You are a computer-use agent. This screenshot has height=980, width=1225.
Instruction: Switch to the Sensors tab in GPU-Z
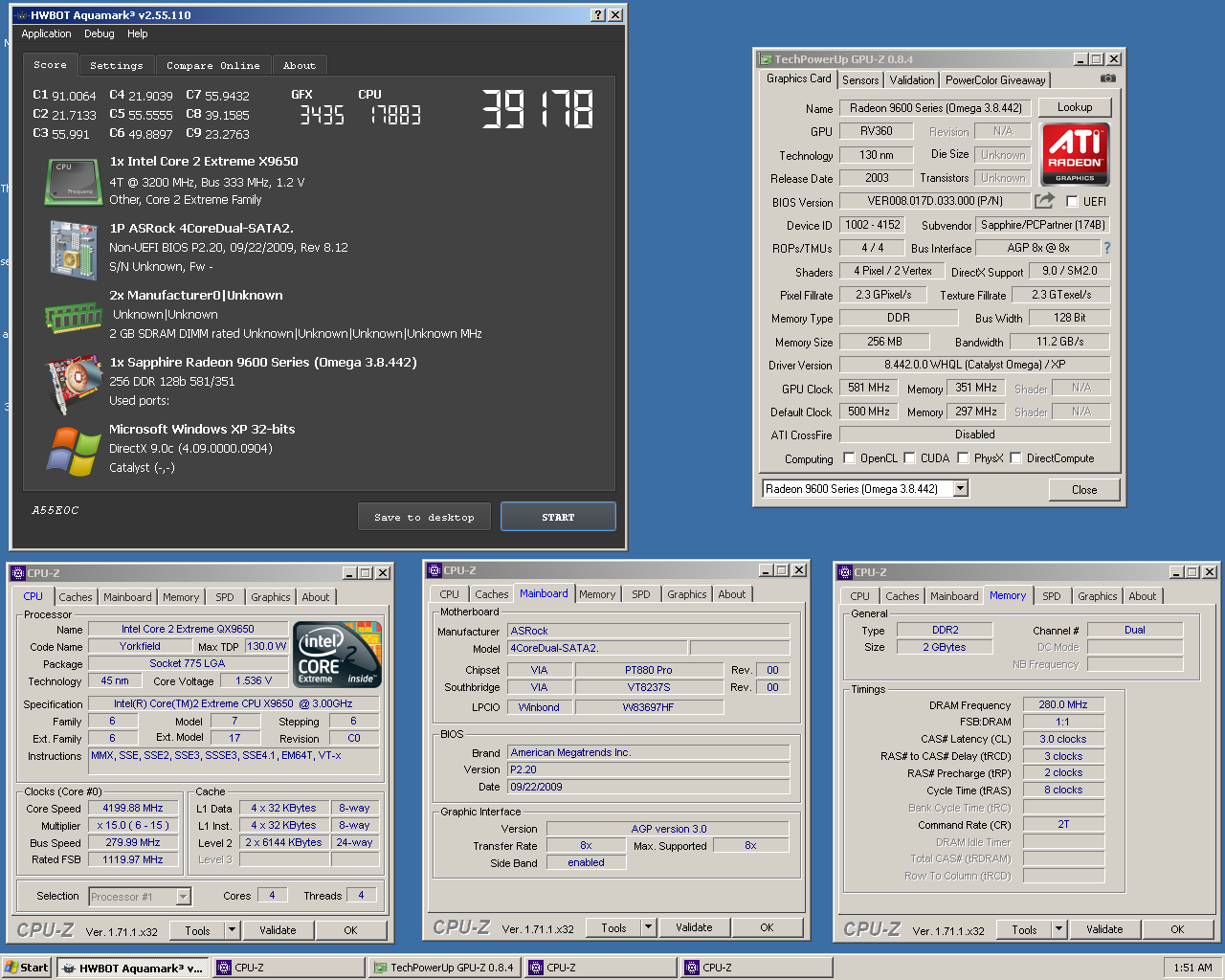coord(860,80)
